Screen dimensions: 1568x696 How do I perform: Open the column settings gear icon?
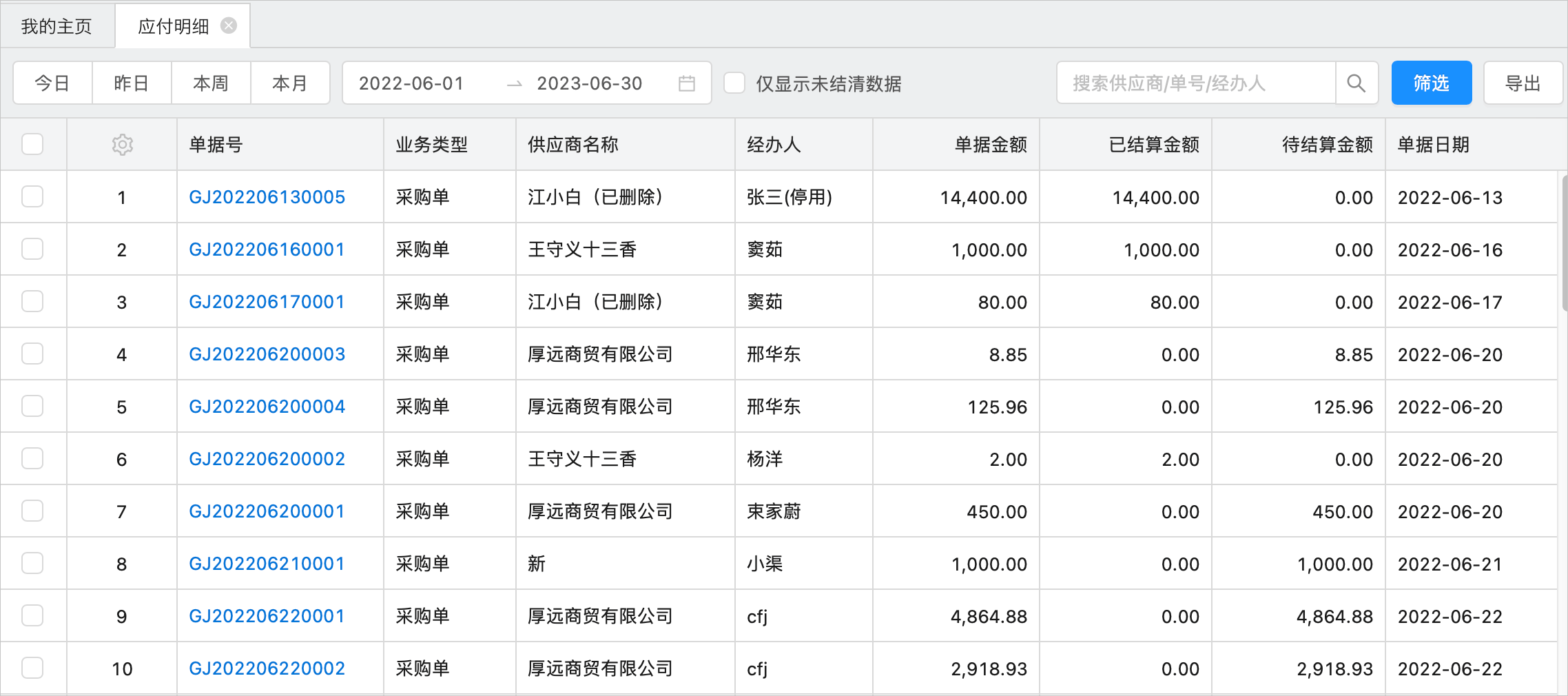coord(122,145)
